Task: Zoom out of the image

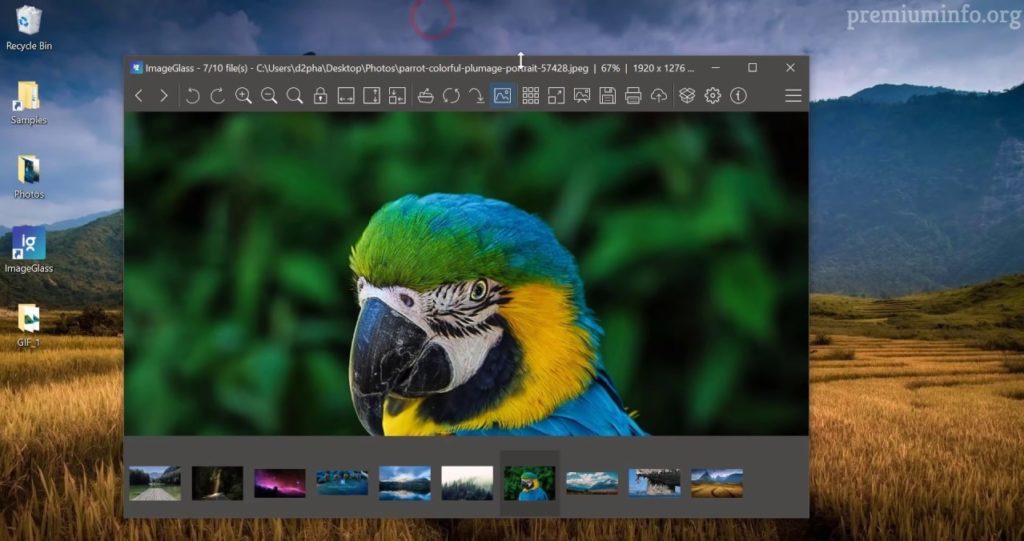Action: click(x=269, y=96)
